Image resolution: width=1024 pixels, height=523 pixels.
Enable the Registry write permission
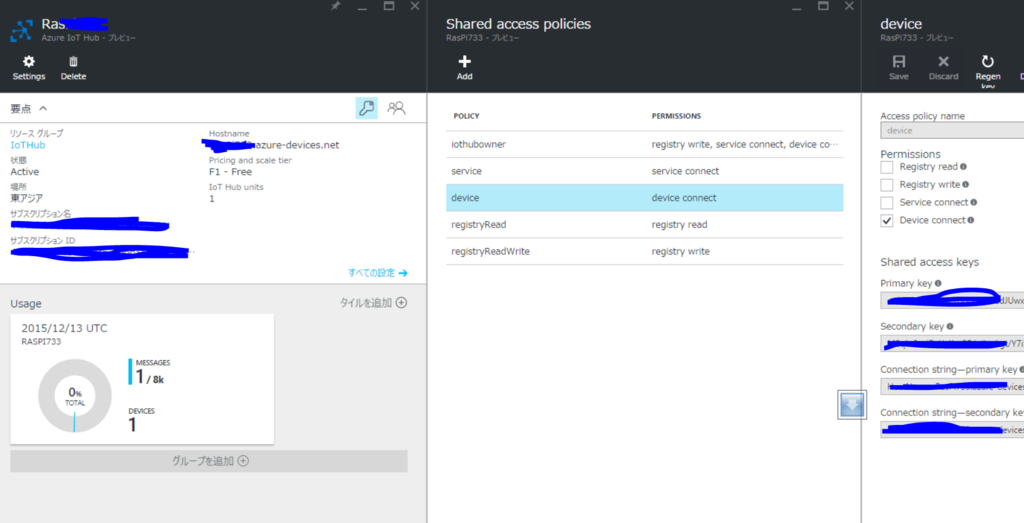click(886, 185)
